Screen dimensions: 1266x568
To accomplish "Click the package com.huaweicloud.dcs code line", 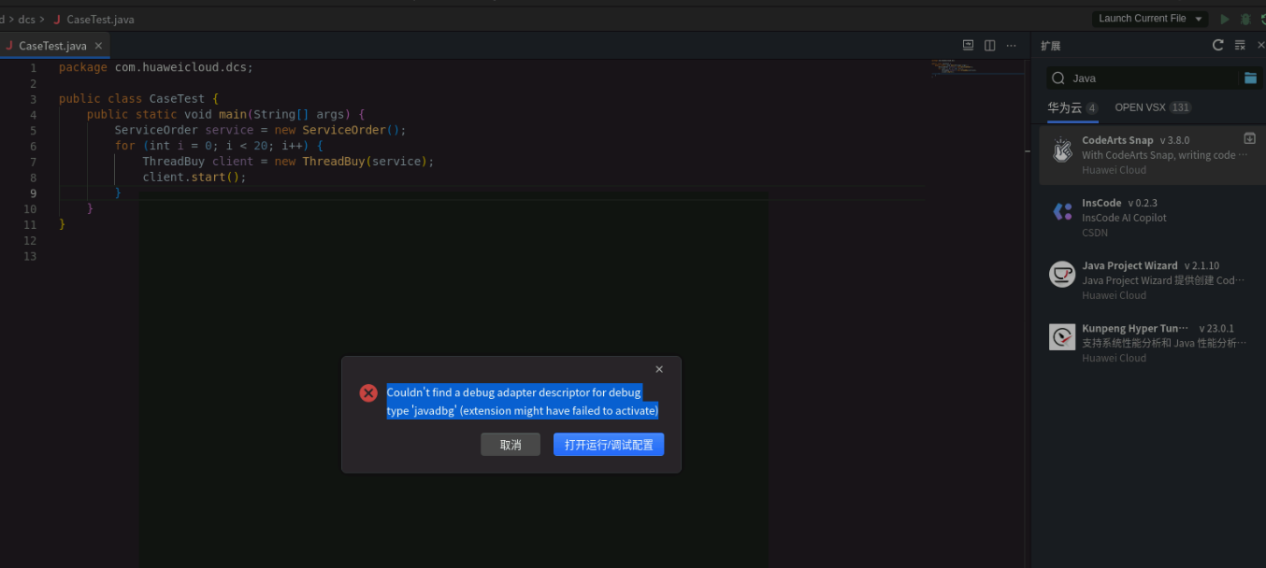I will (156, 68).
